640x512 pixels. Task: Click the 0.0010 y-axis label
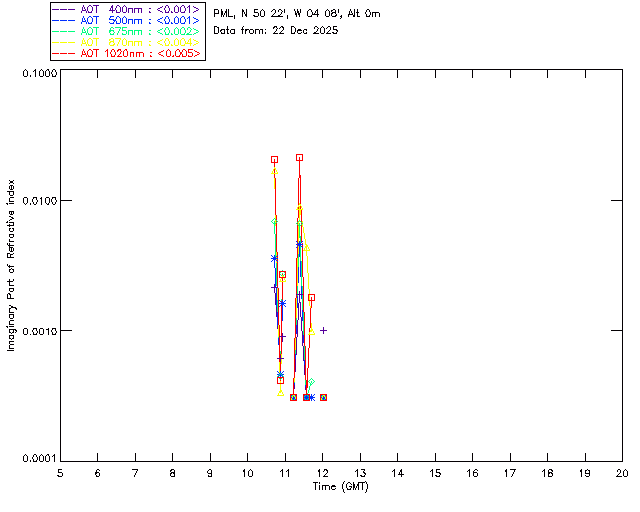pos(39,331)
